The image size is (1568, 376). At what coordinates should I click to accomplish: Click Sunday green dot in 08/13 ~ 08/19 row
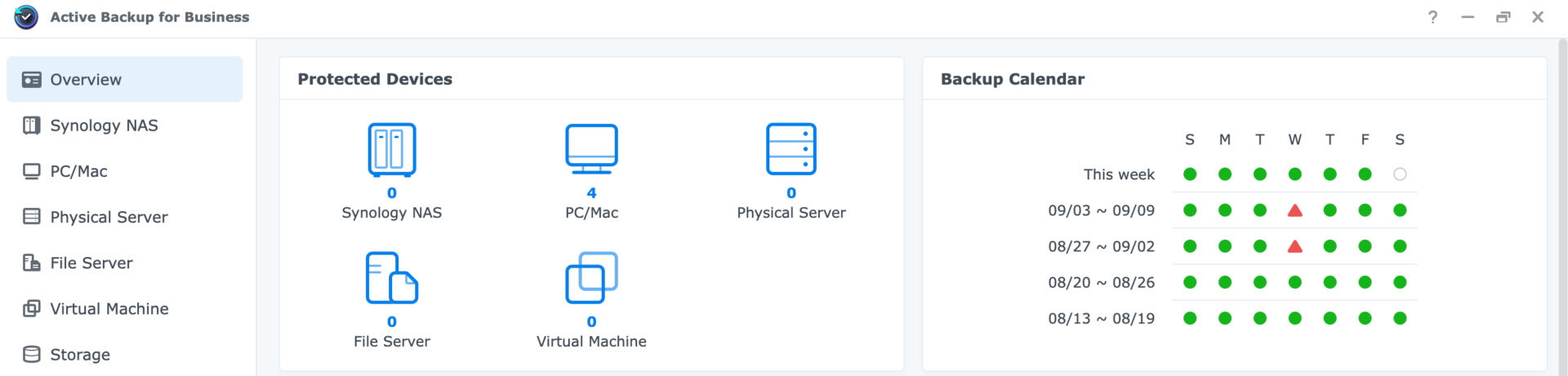coord(1190,318)
